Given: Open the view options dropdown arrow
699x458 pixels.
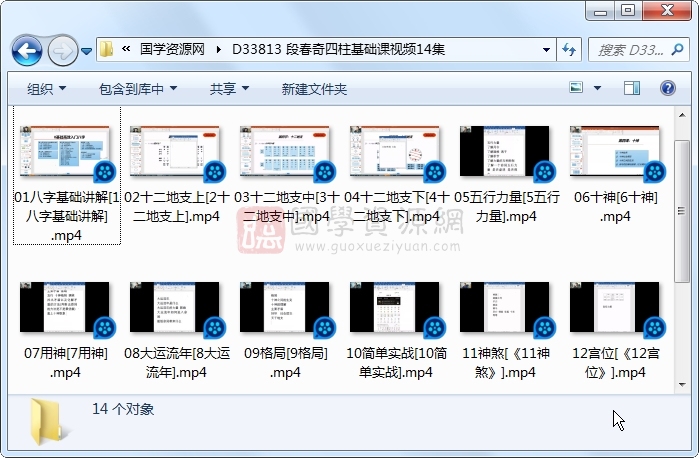Looking at the screenshot, I should [x=597, y=88].
